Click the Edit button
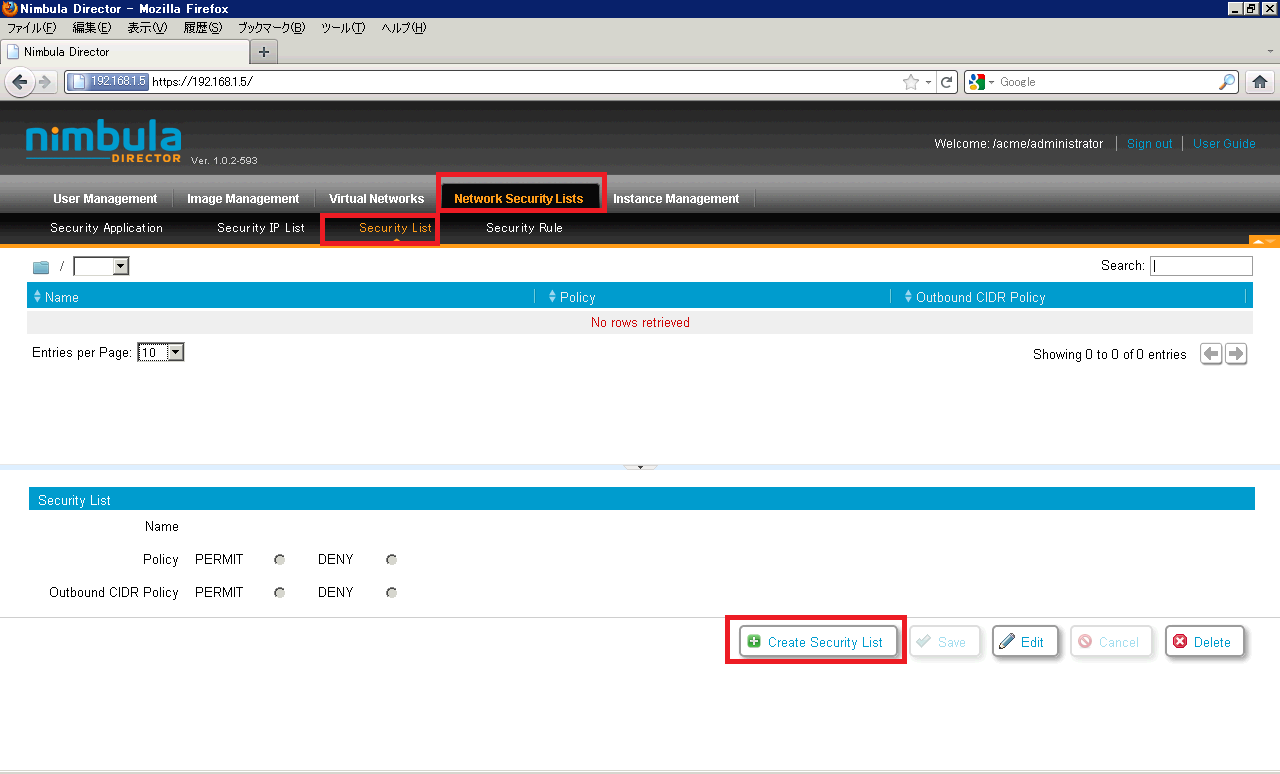1280x774 pixels. tap(1025, 642)
